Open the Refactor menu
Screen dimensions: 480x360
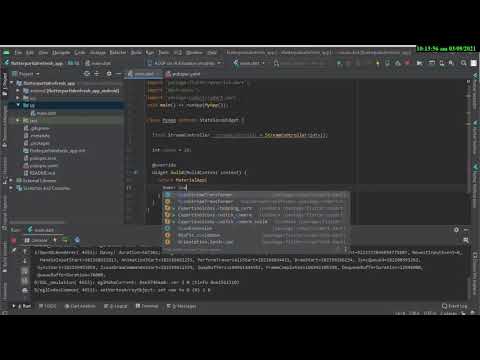point(118,52)
